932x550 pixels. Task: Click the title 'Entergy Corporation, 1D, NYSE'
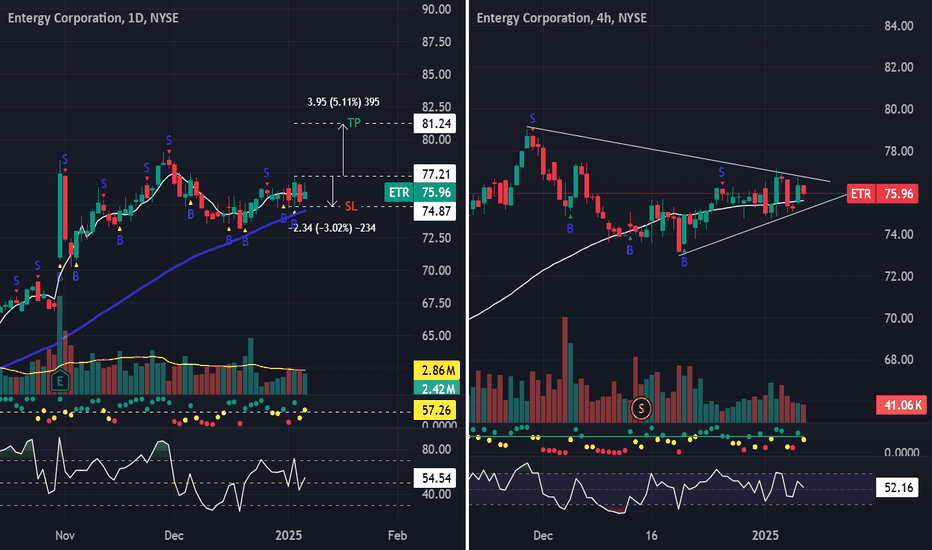(93, 18)
